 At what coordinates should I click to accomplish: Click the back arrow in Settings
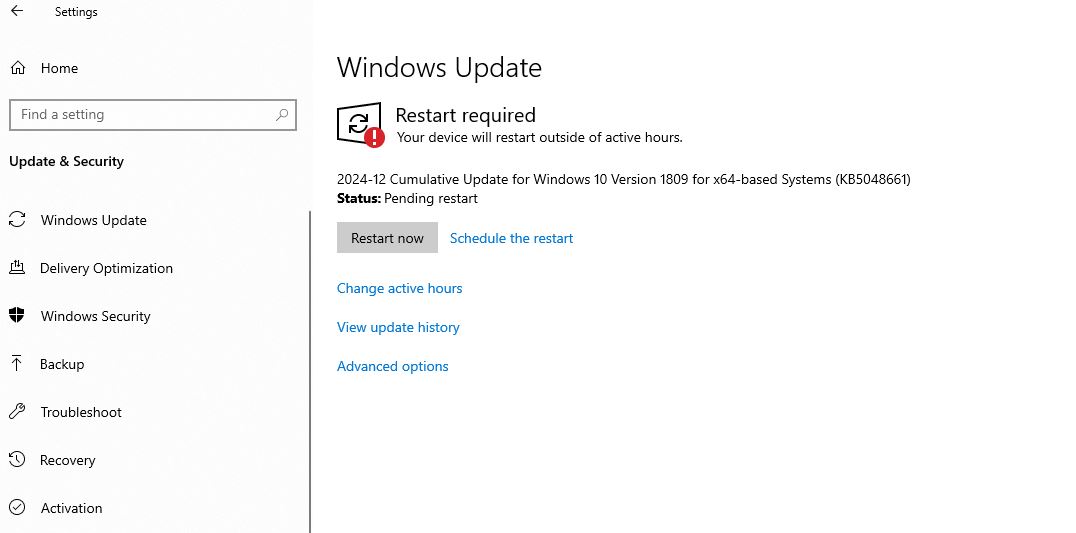pyautogui.click(x=17, y=12)
